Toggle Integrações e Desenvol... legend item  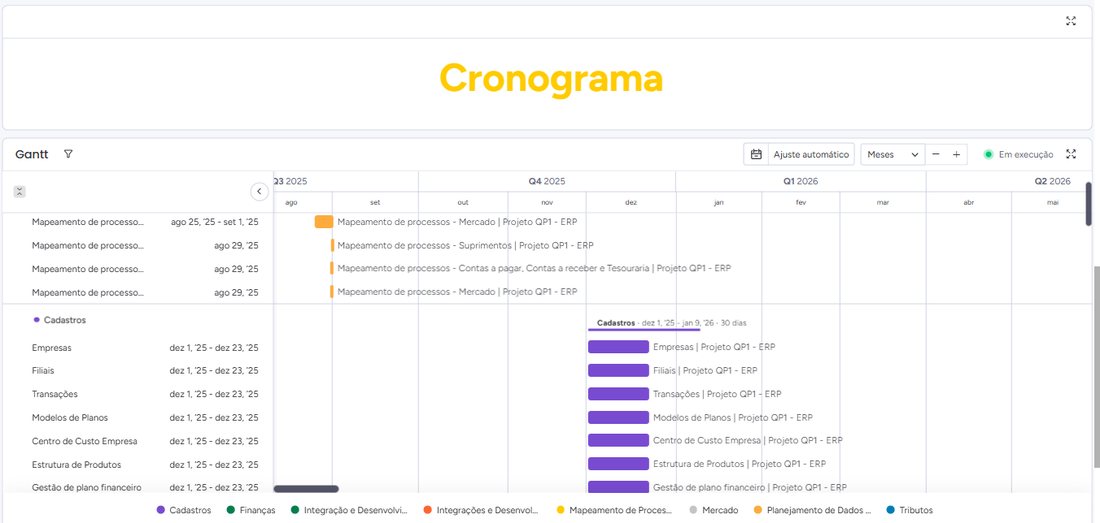point(481,510)
